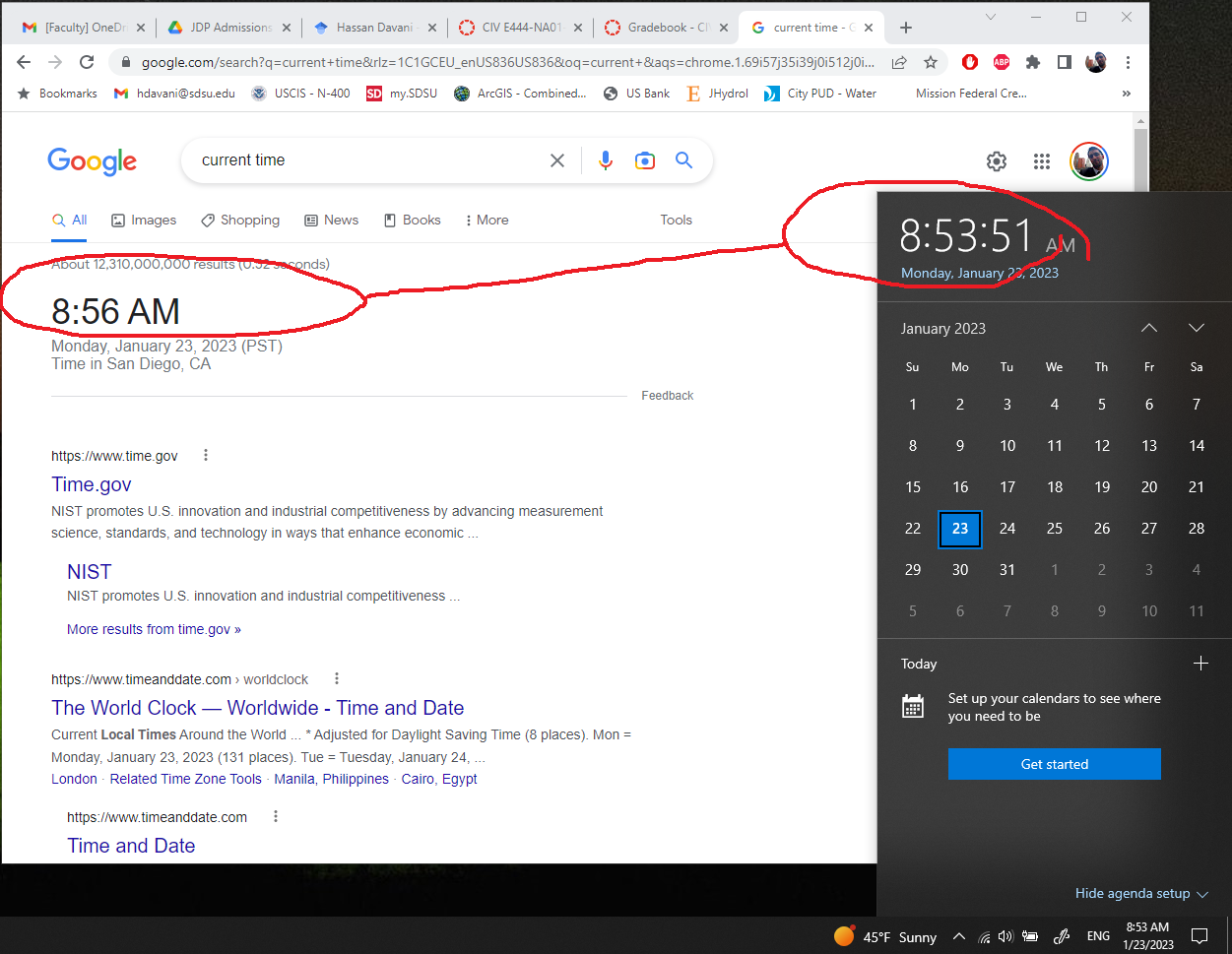The image size is (1232, 954).
Task: Show hidden system tray icons chevron
Action: tap(959, 936)
